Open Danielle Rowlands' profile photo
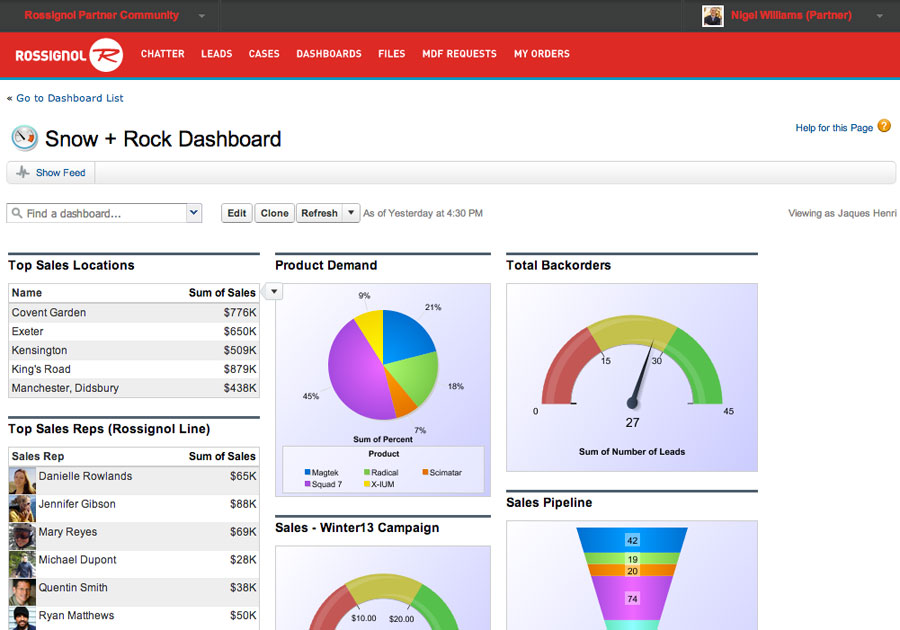The height and width of the screenshot is (630, 900). [x=22, y=481]
